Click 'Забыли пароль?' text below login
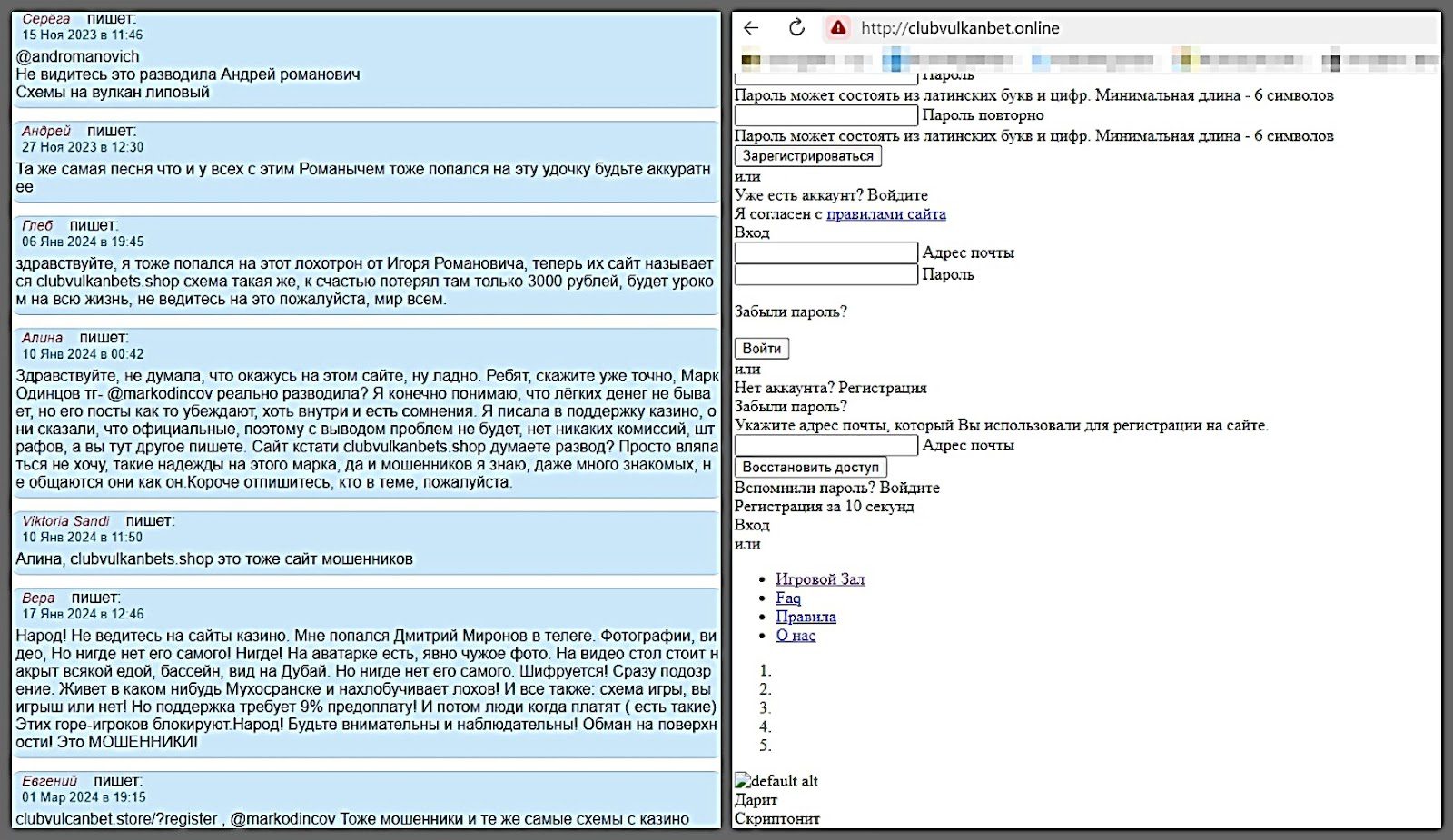This screenshot has width=1453, height=840. 790,311
